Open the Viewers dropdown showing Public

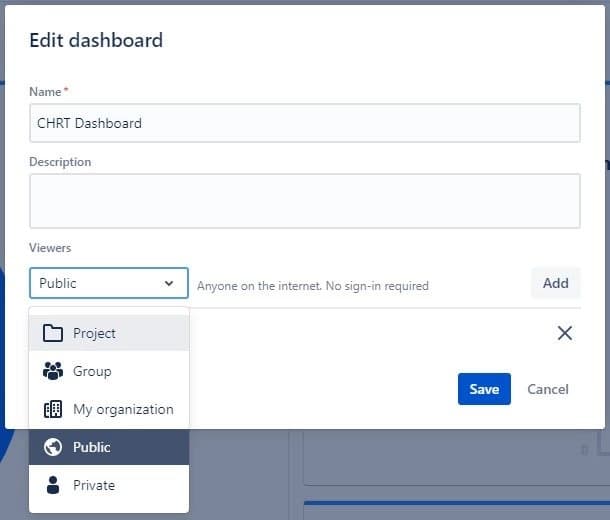pyautogui.click(x=109, y=283)
